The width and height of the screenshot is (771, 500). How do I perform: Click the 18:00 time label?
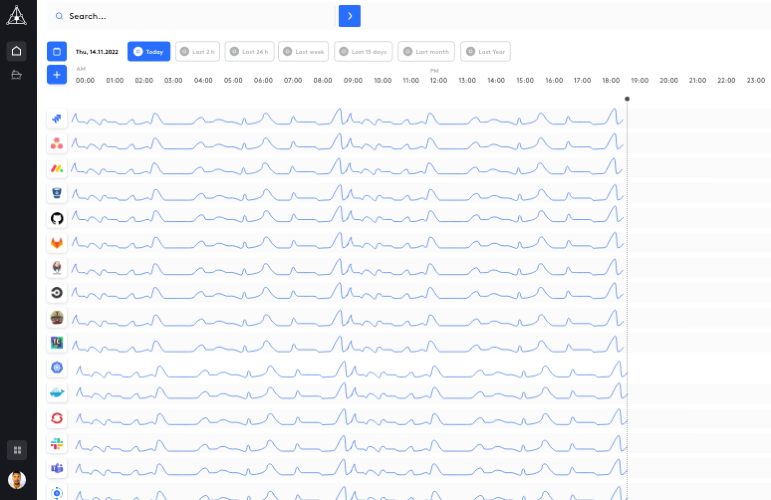tap(611, 81)
